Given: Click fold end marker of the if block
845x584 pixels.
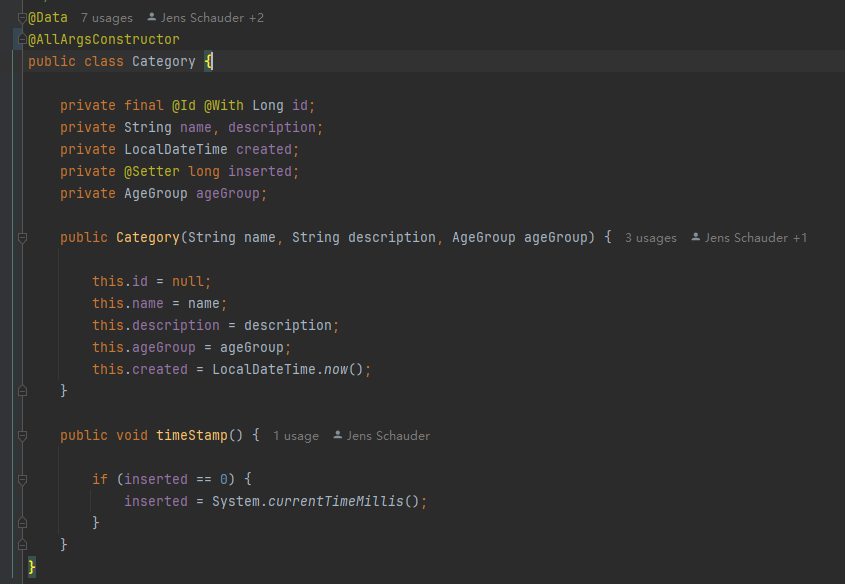Looking at the screenshot, I should (22, 523).
